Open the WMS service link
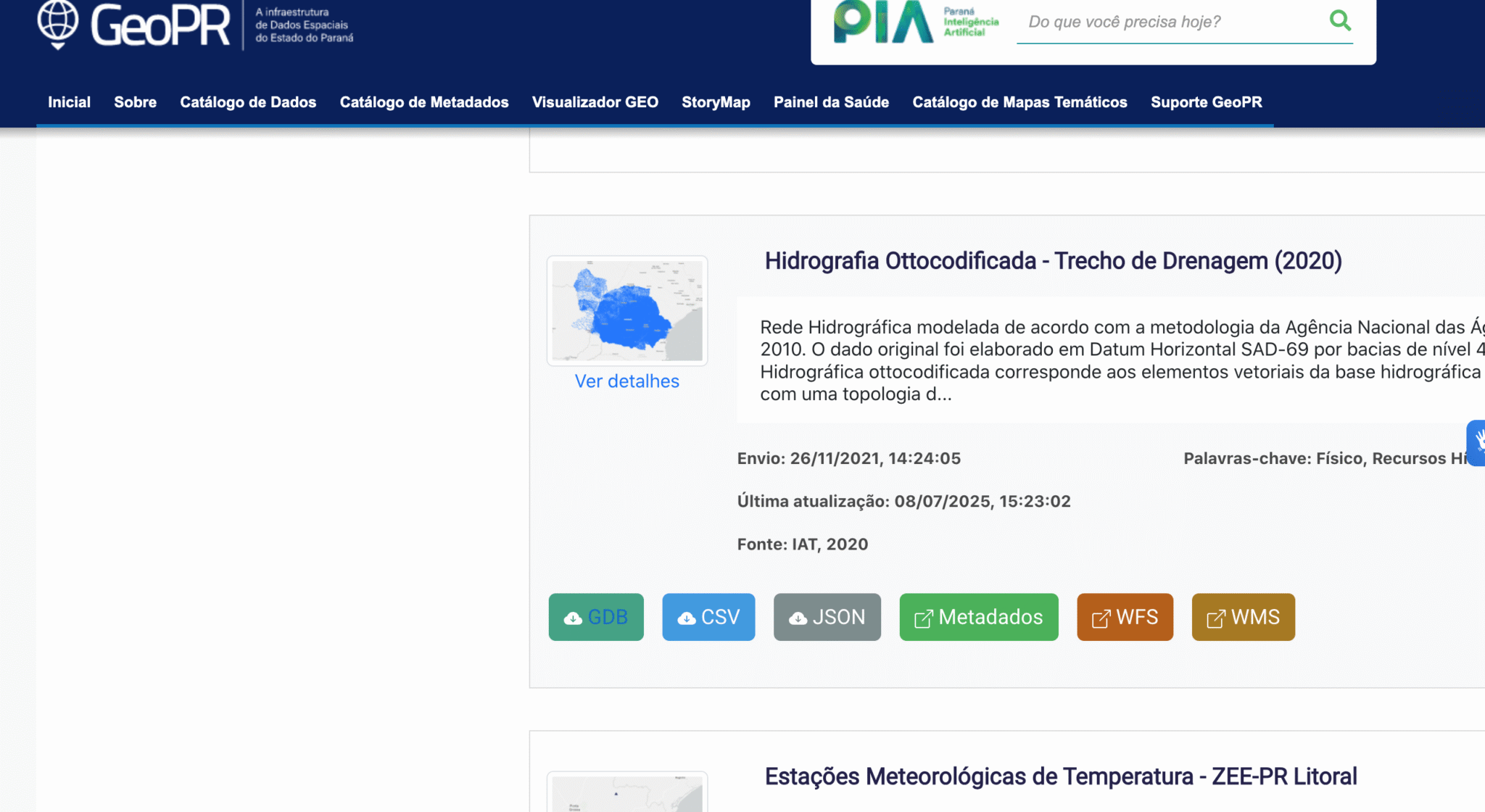This screenshot has height=812, width=1485. (1244, 617)
